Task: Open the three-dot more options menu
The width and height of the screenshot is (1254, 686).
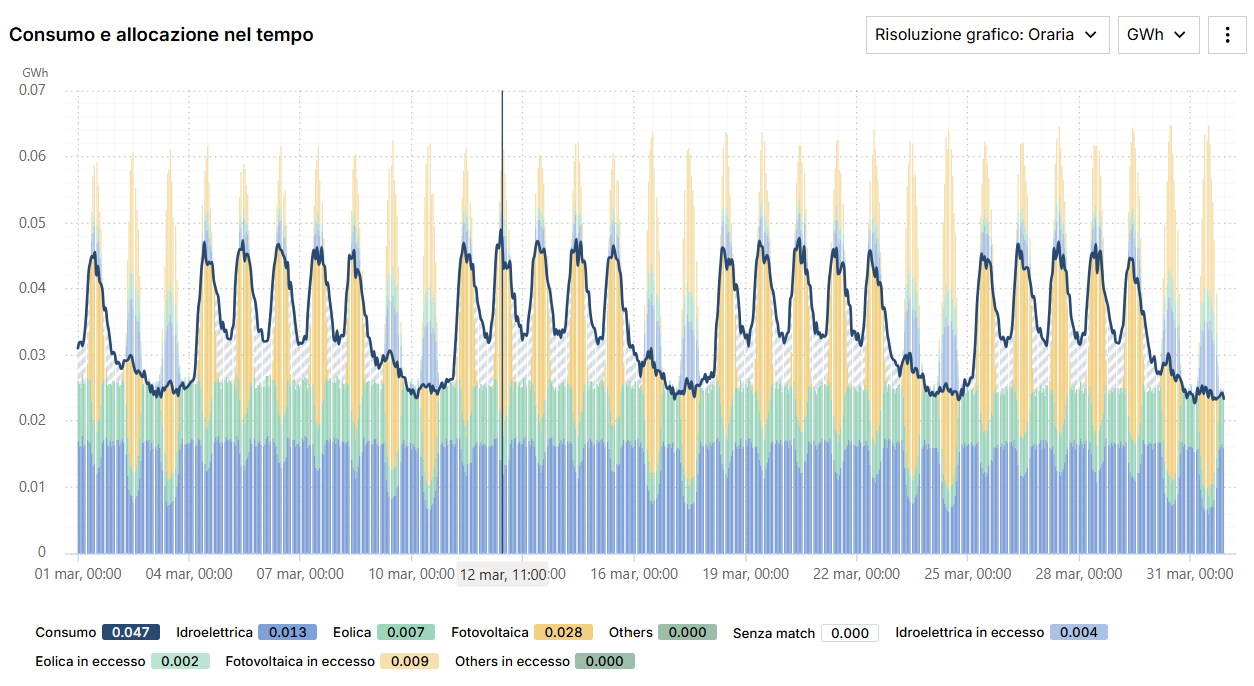Action: [x=1227, y=35]
